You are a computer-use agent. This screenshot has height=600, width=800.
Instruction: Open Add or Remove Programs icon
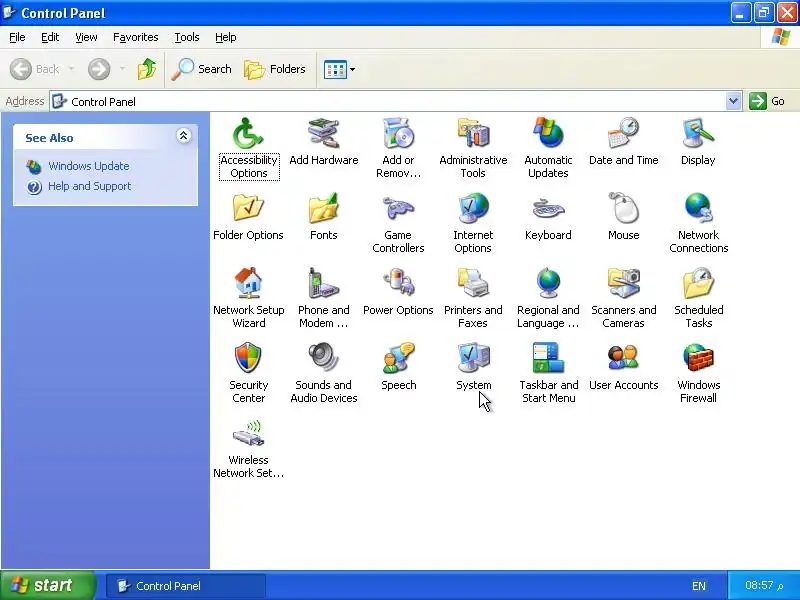[398, 133]
